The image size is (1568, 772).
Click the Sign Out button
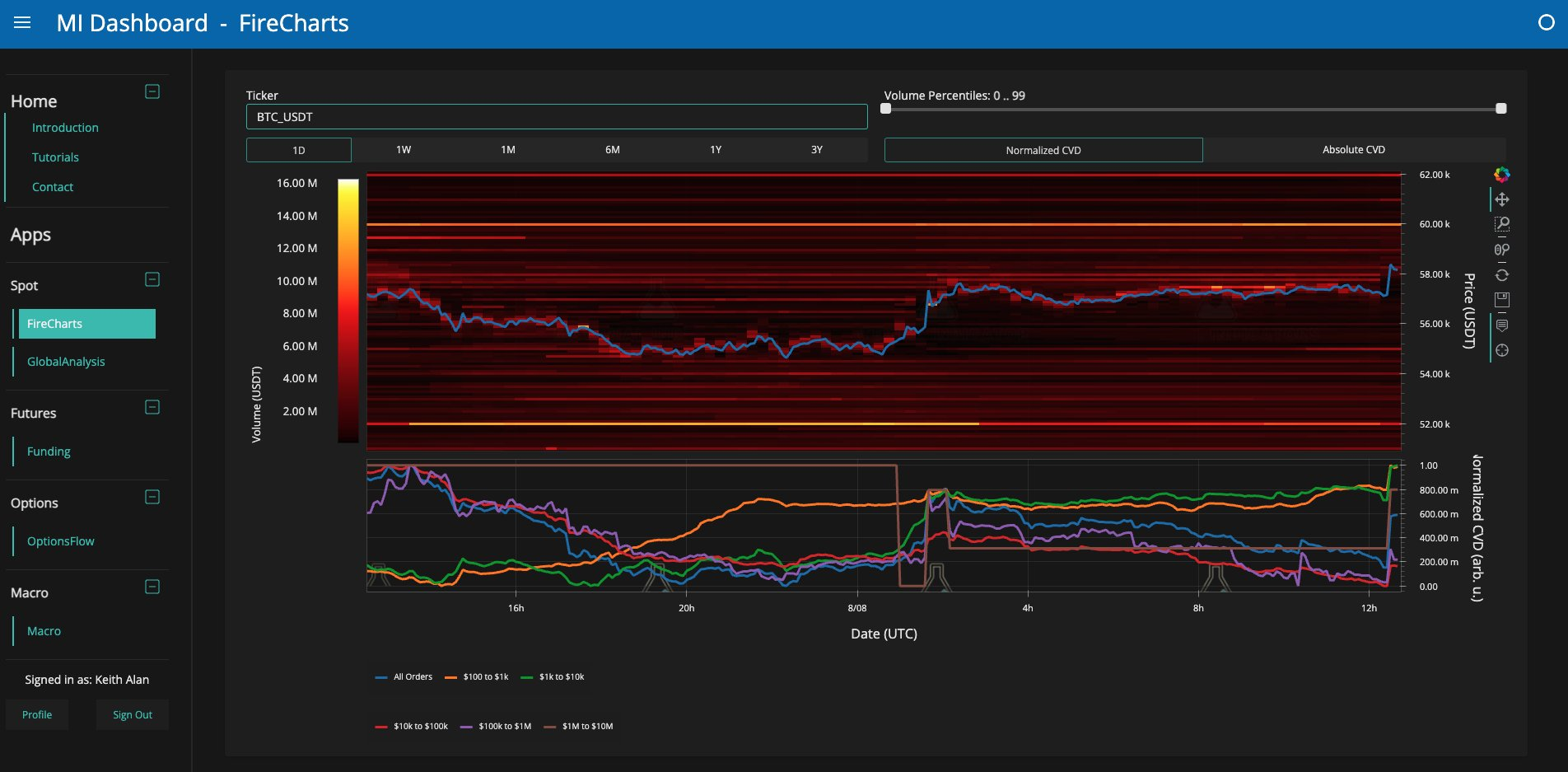(x=132, y=715)
